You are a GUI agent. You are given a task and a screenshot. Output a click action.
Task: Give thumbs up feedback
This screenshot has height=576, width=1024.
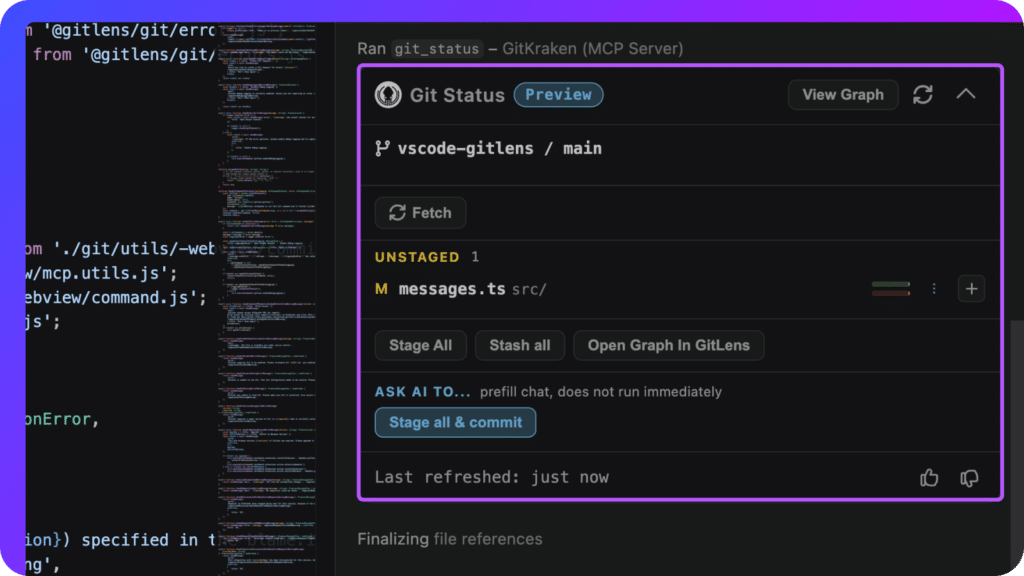coord(929,478)
